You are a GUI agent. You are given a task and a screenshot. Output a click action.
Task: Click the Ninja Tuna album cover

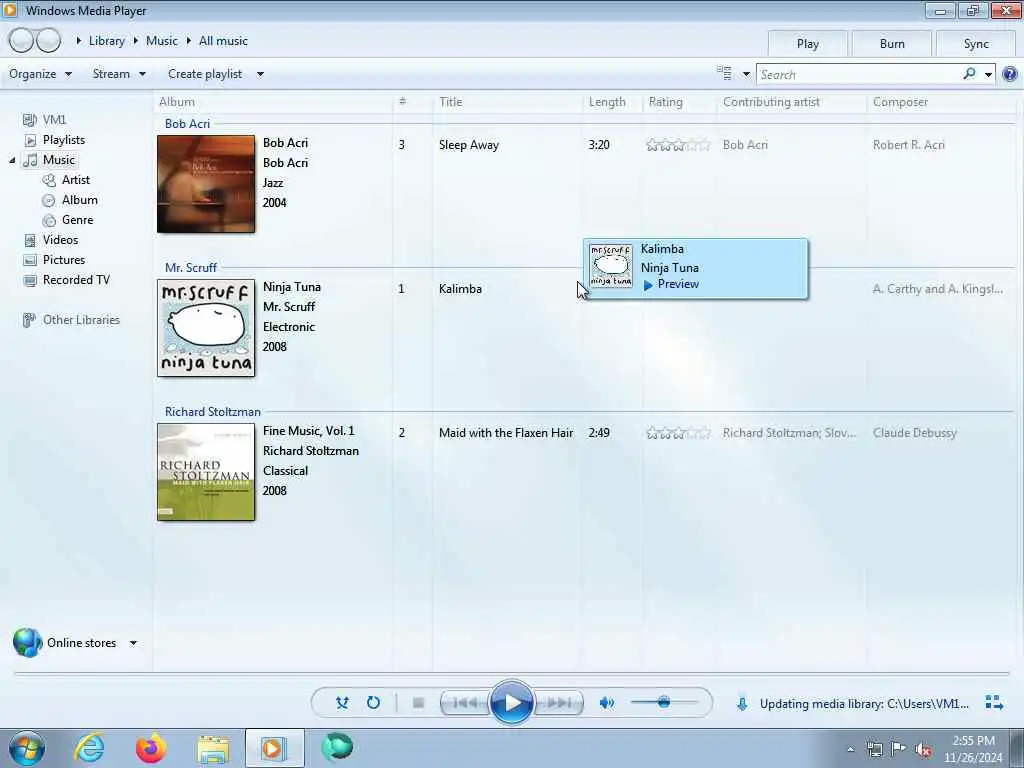click(206, 328)
